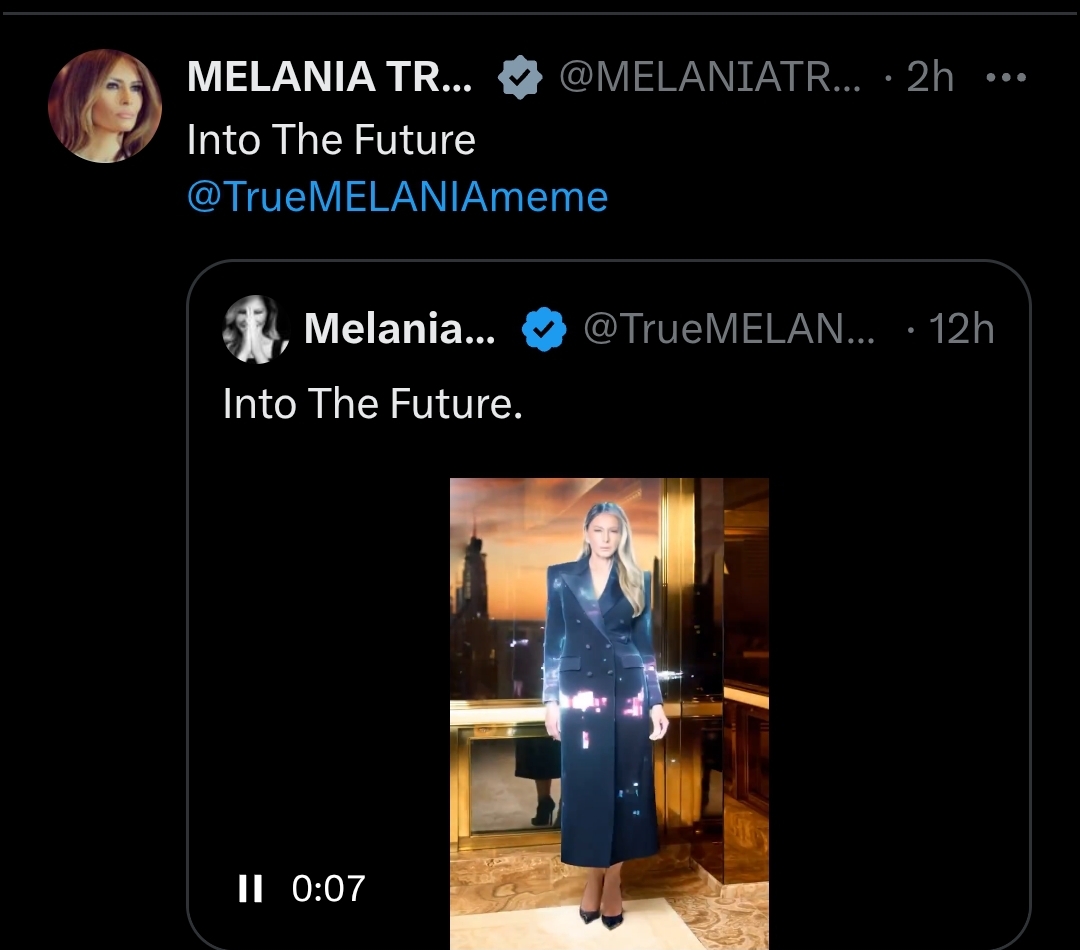The image size is (1080, 950).
Task: Click the woman in the long coat in the video
Action: pos(603,720)
